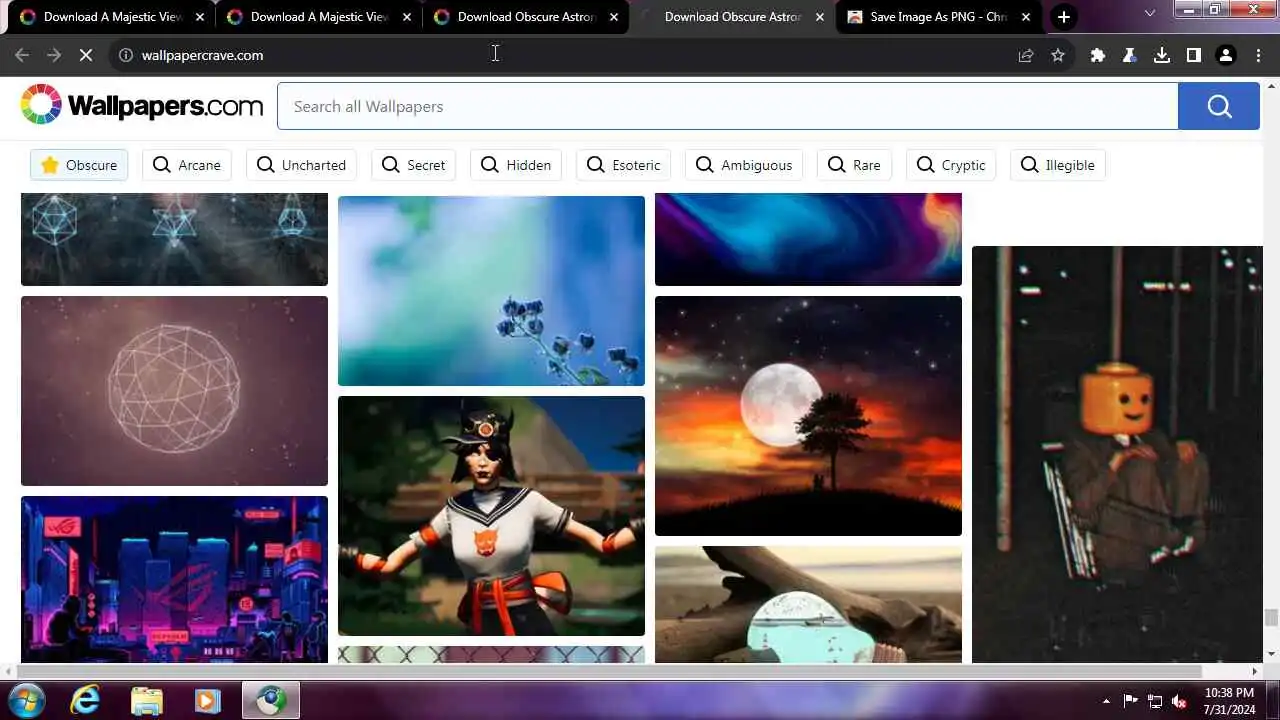1280x720 pixels.
Task: Select the Uncharted search tag
Action: click(301, 165)
